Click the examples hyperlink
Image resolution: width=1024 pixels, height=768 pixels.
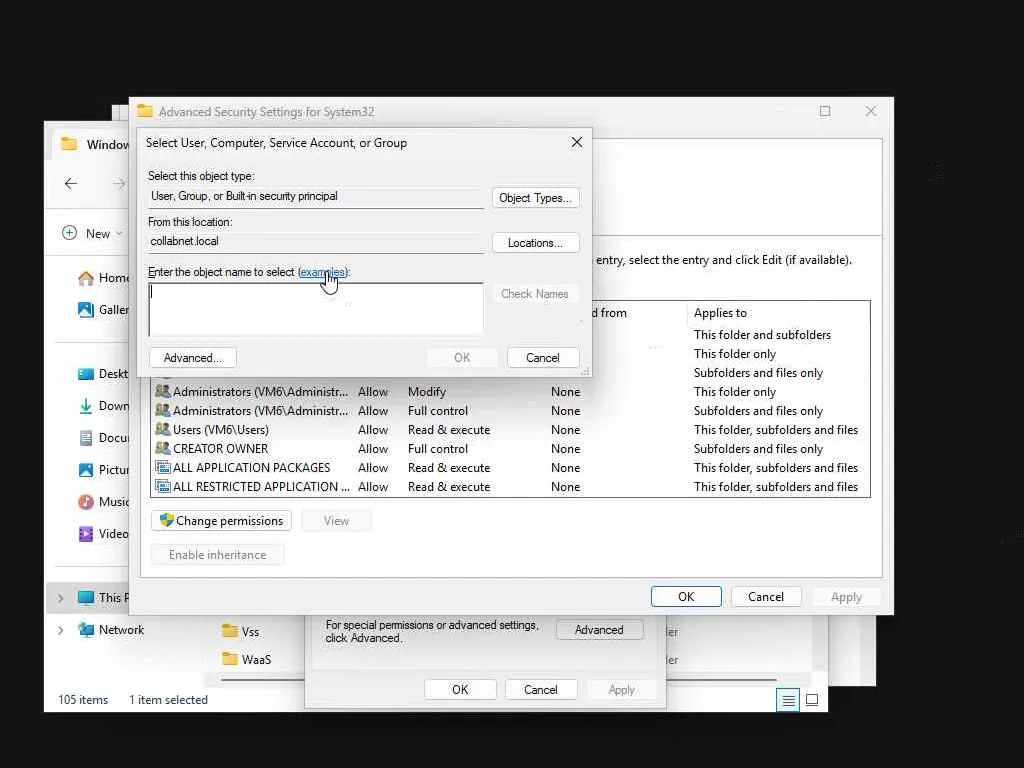[x=322, y=272]
